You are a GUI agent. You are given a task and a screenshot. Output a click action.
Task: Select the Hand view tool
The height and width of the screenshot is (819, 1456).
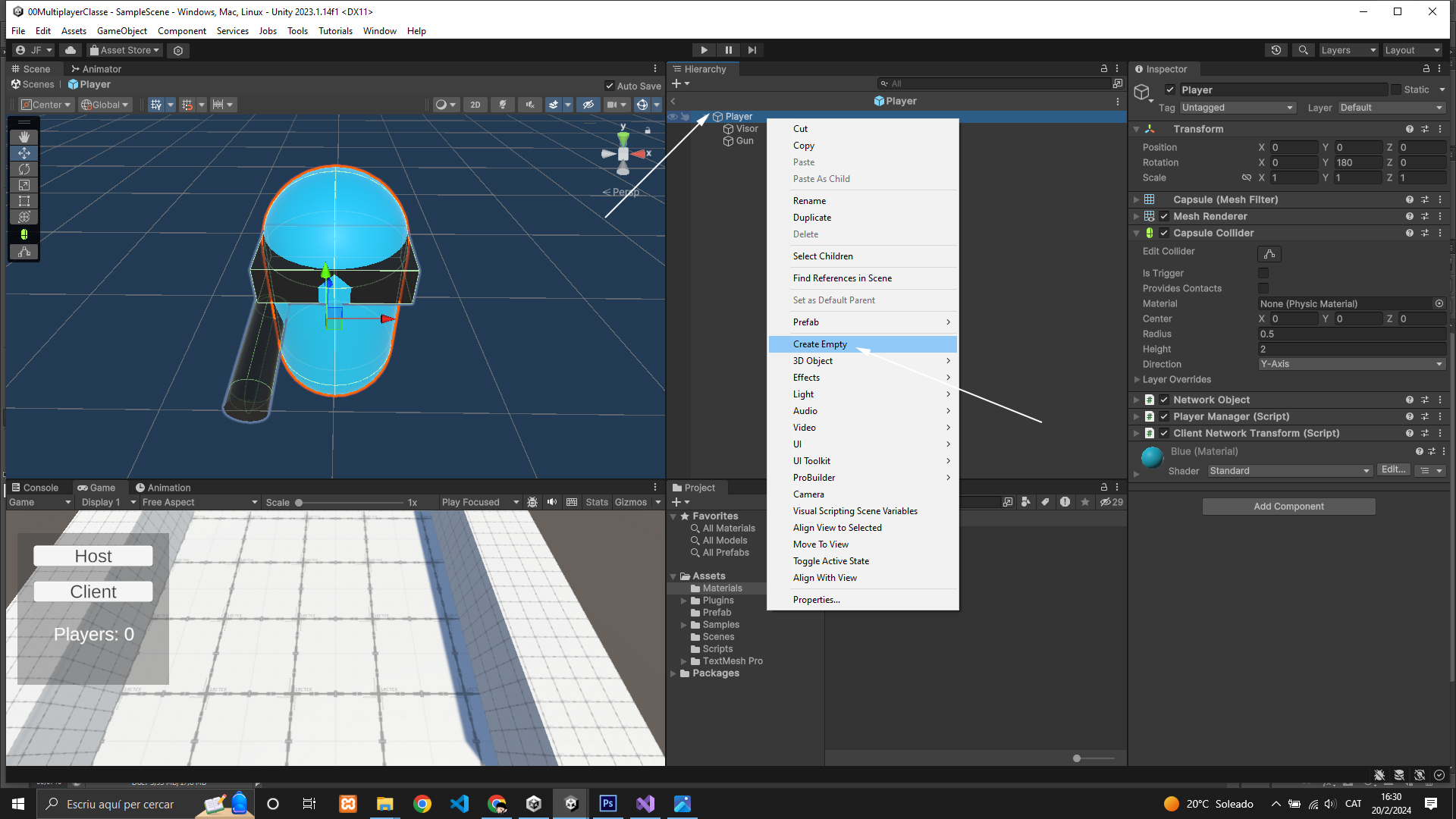point(24,136)
